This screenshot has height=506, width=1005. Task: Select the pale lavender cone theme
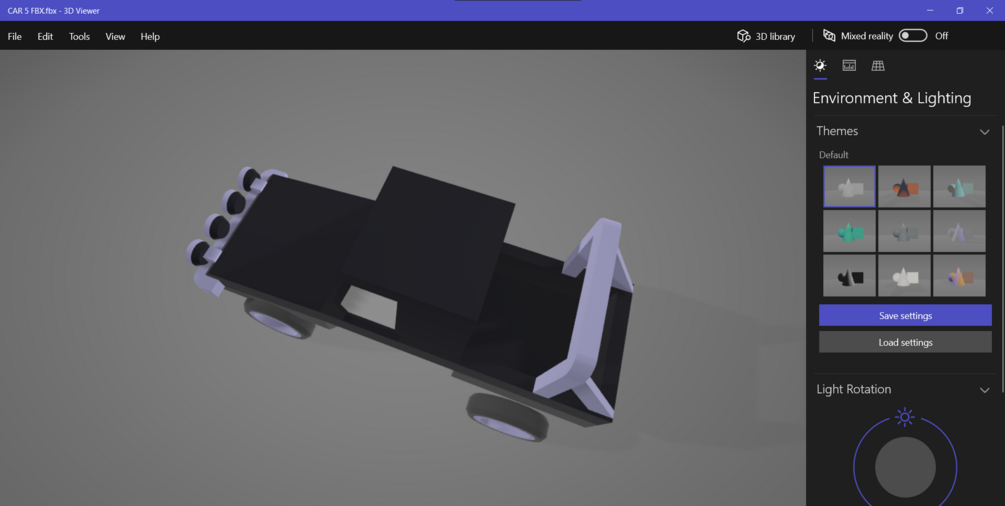[x=959, y=231]
